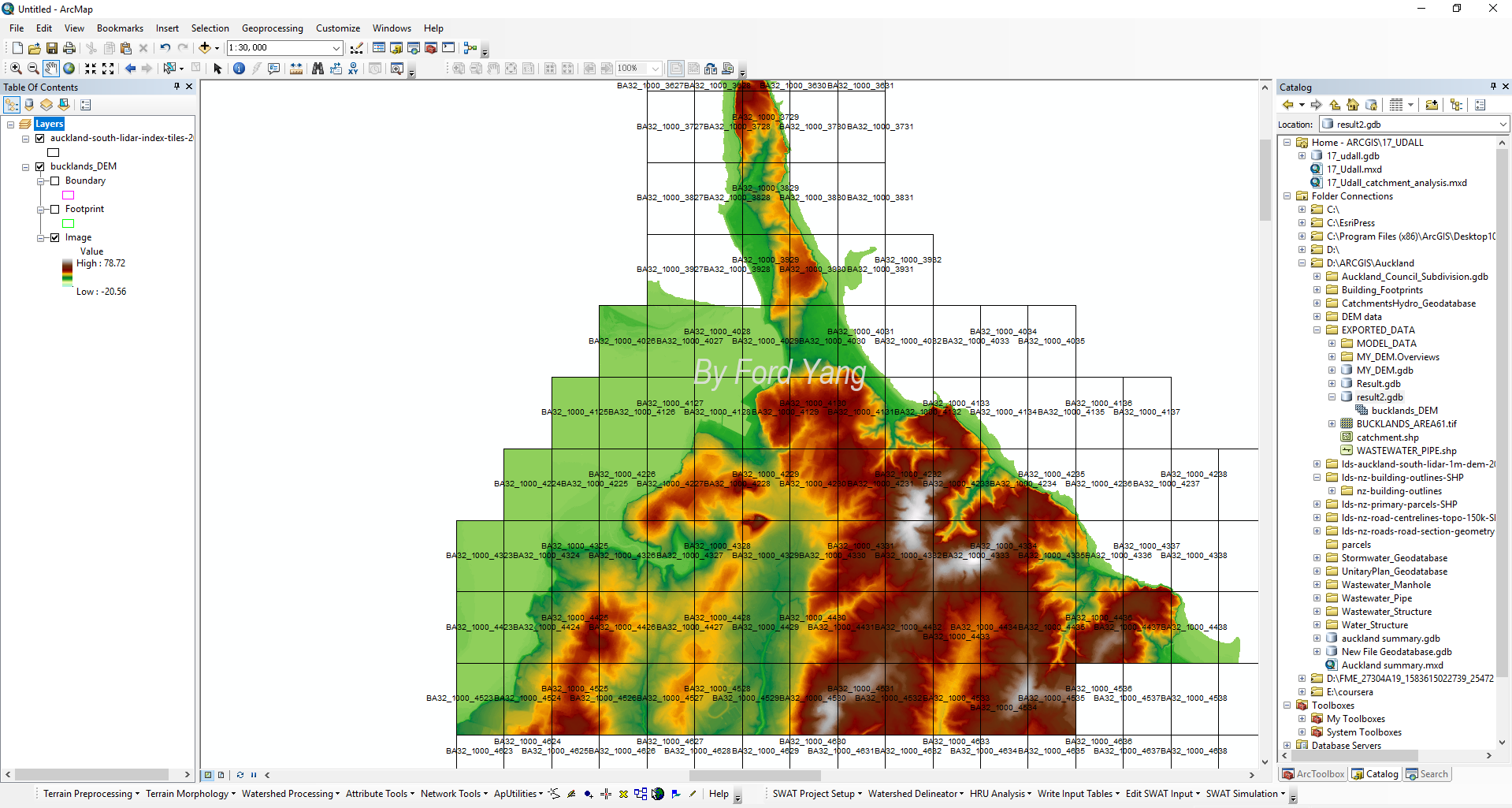Click the Add Data button
Screen dimensions: 1512x808
pos(205,48)
